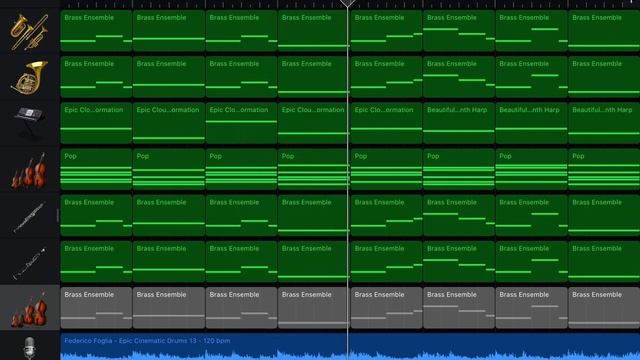Select the clarinet track icon
640x360 pixels.
29,263
